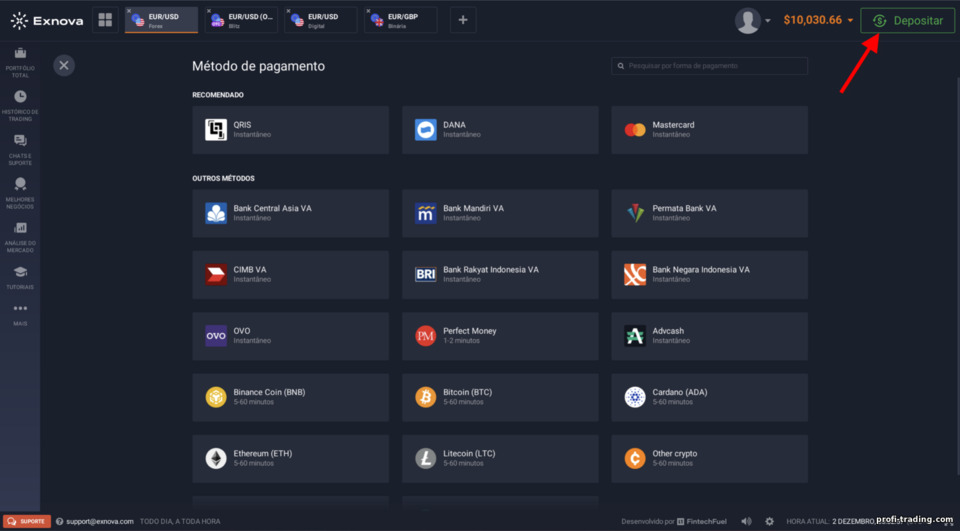The width and height of the screenshot is (960, 531).
Task: Close the EUR/USD Forex tab
Action: click(x=129, y=11)
